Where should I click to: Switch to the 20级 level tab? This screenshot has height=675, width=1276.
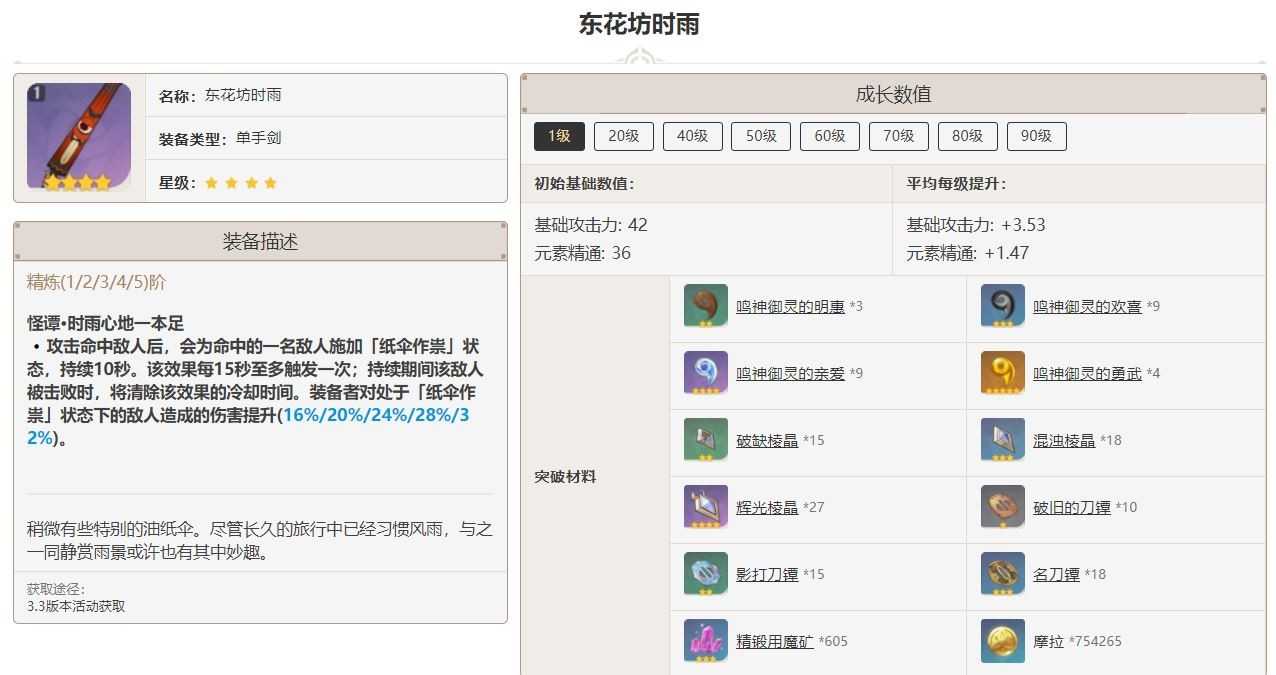[623, 136]
